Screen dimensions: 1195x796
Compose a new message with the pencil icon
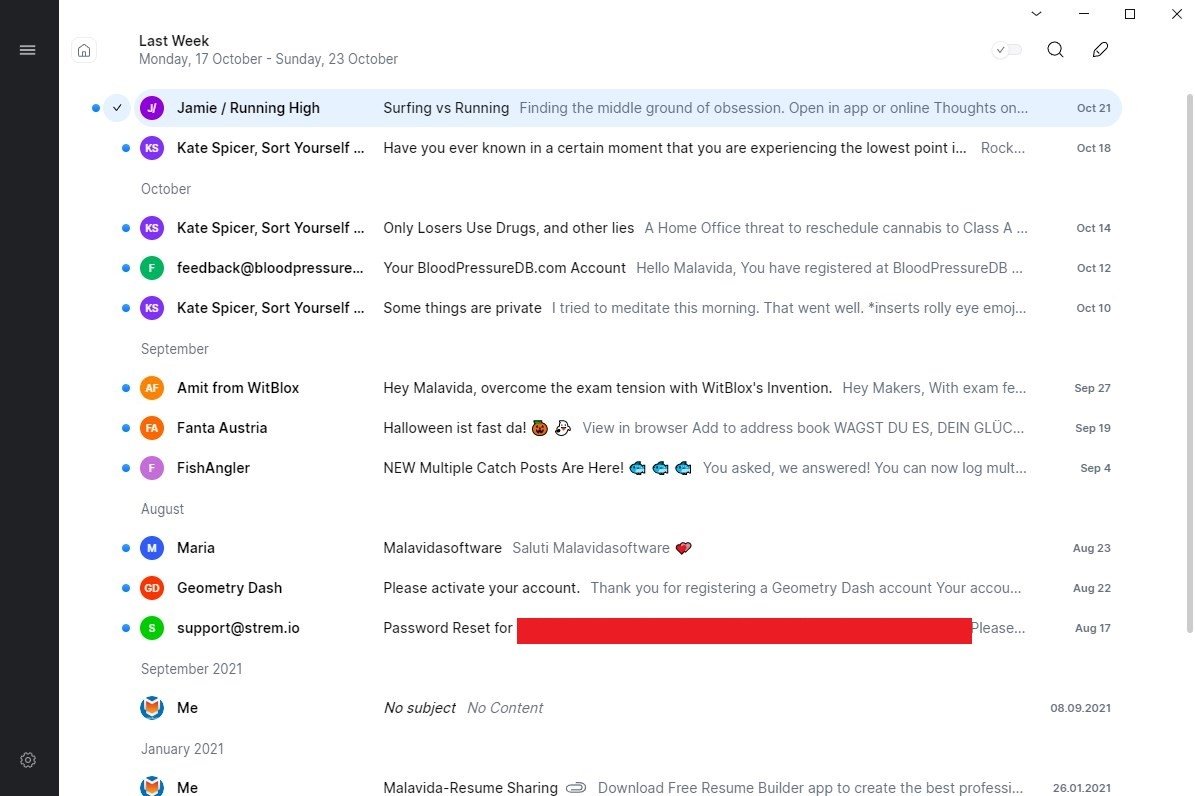1100,50
